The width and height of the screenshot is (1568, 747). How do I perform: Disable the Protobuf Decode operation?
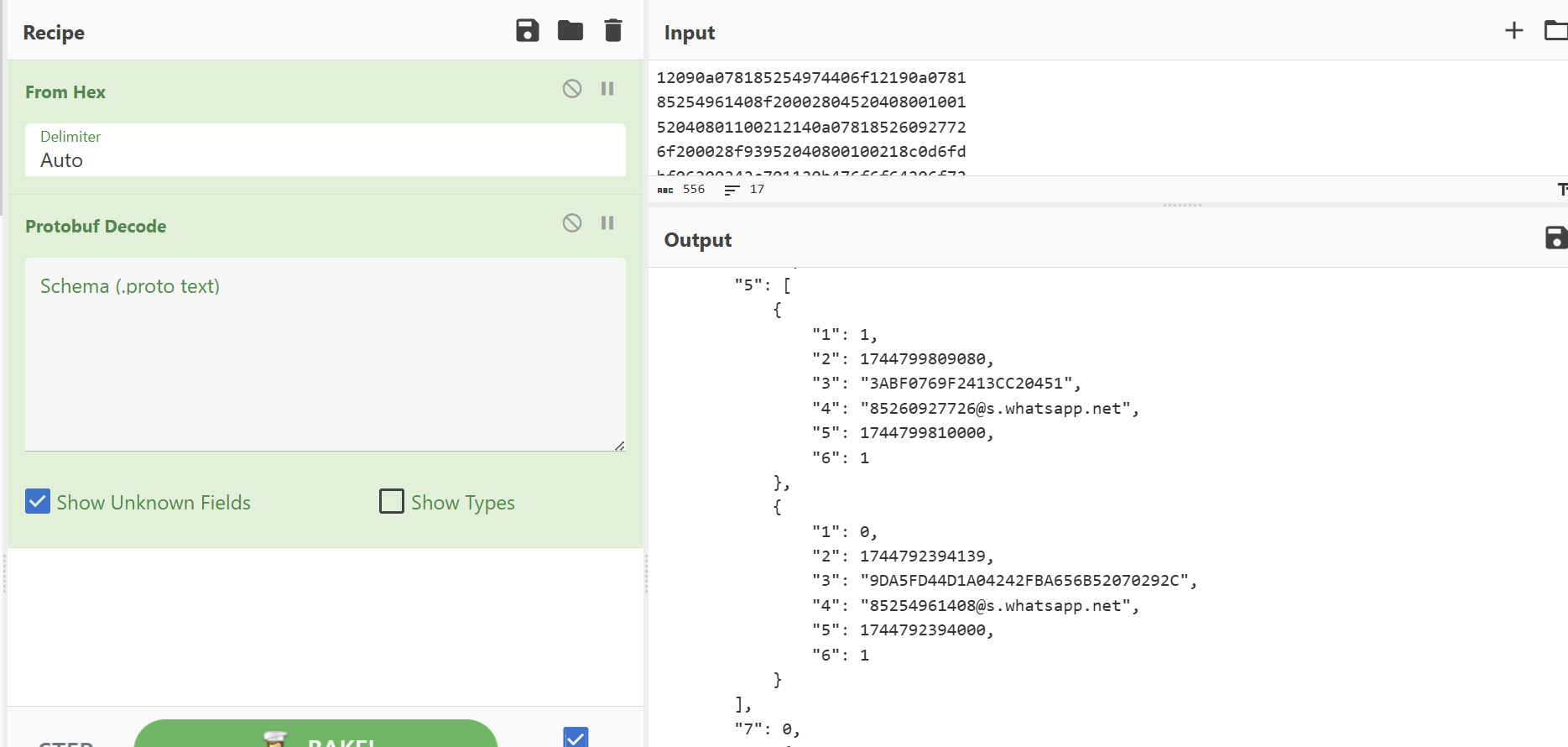point(572,223)
